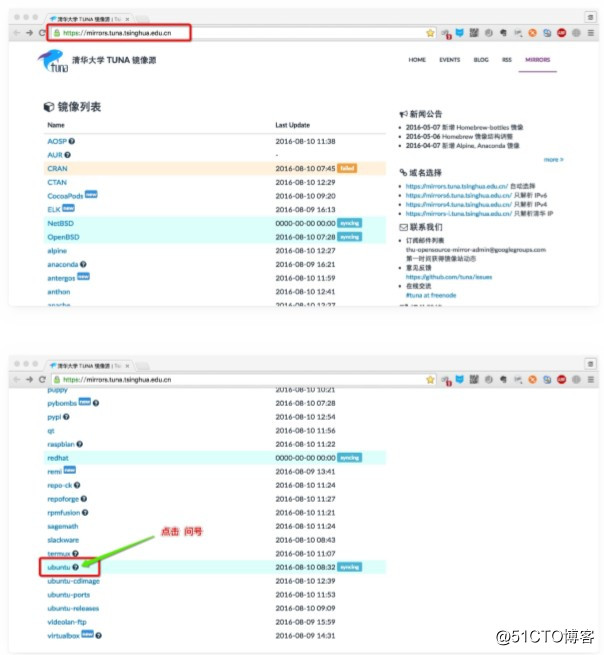Open the CRAN mirror link
This screenshot has width=604, height=655.
tap(57, 168)
